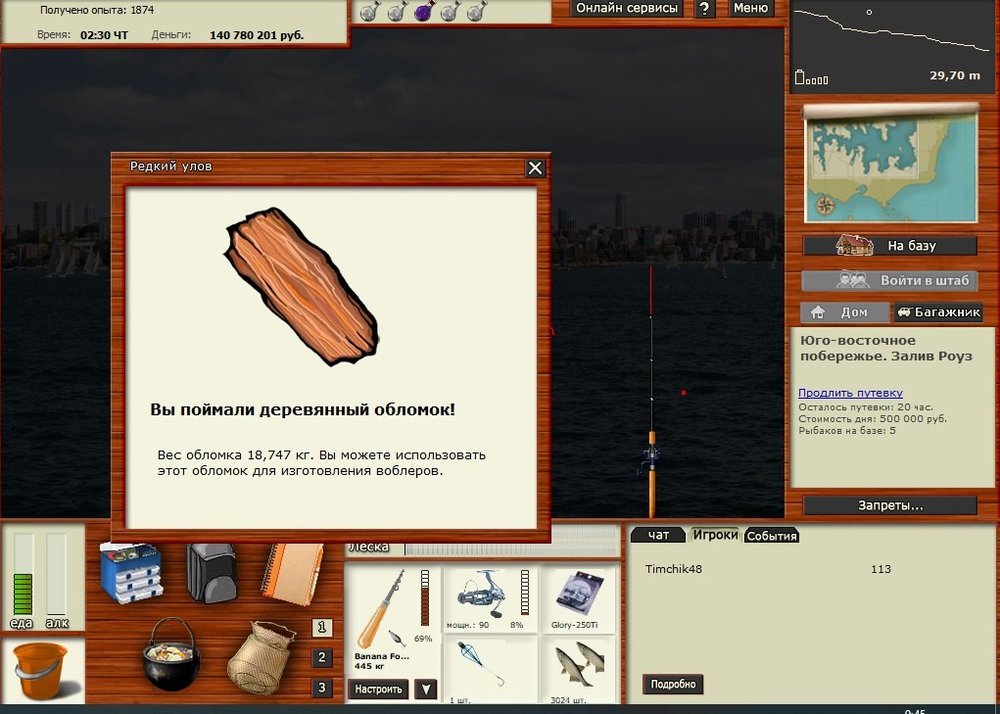The width and height of the screenshot is (1000, 714).
Task: Click the purple potion flask
Action: [x=423, y=11]
